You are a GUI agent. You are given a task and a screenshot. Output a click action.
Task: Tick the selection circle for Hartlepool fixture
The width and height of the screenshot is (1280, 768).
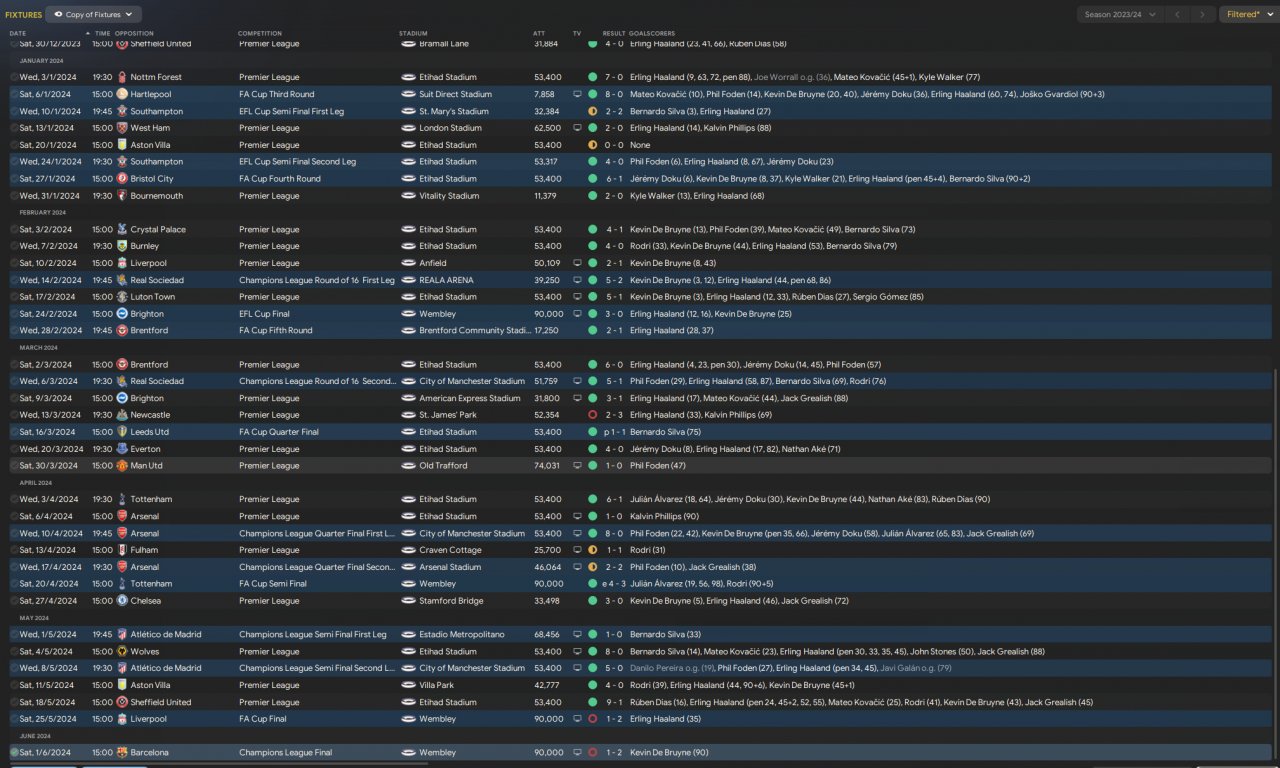(x=14, y=94)
